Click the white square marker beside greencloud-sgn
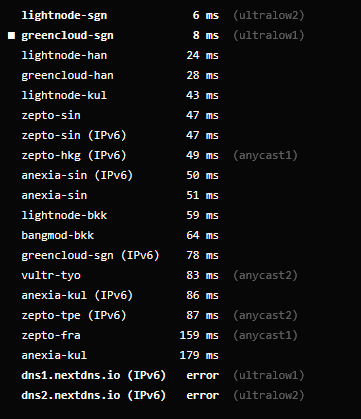 tap(11, 35)
